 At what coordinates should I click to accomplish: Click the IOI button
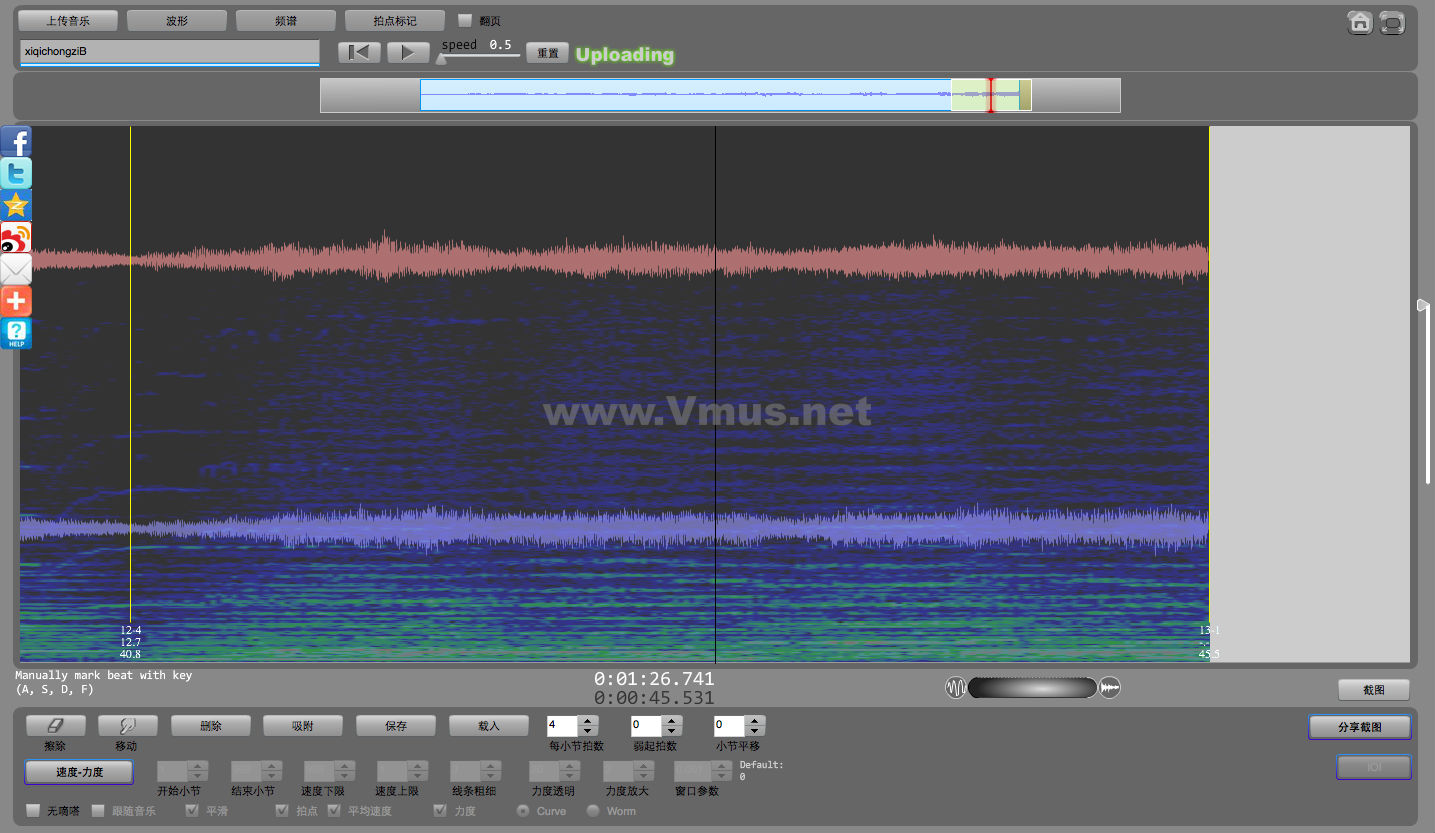(1374, 767)
